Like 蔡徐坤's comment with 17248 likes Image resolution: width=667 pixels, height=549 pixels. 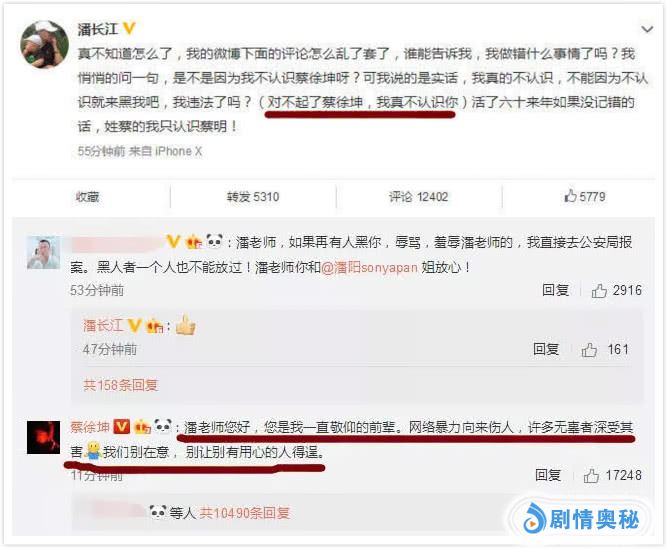point(612,475)
